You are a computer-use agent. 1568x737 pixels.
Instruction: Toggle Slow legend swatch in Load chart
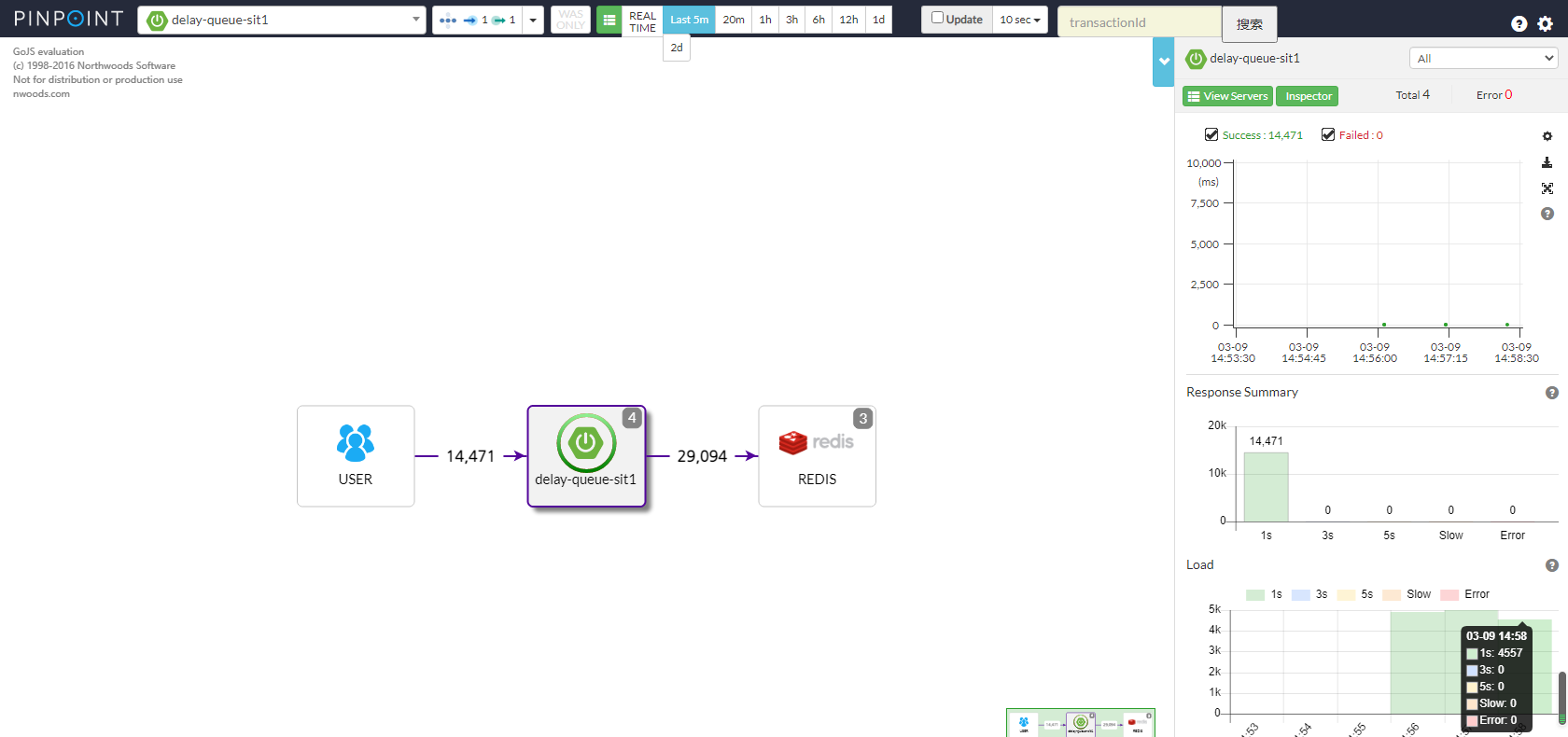1392,594
